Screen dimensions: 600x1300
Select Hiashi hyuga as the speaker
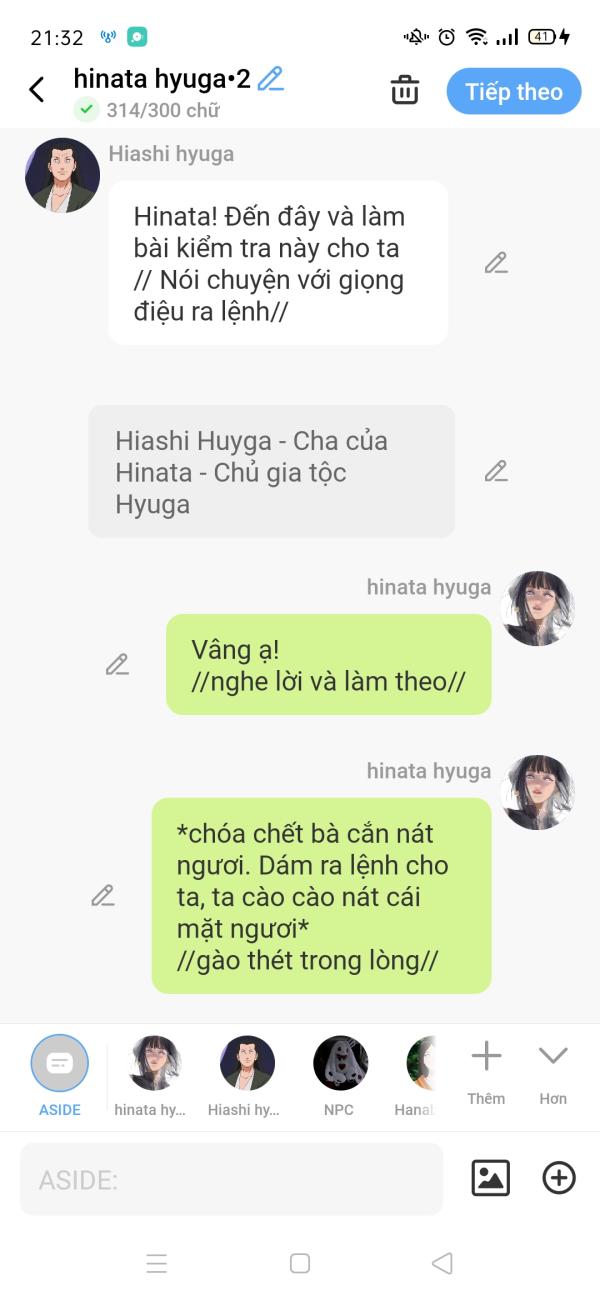pos(245,1076)
